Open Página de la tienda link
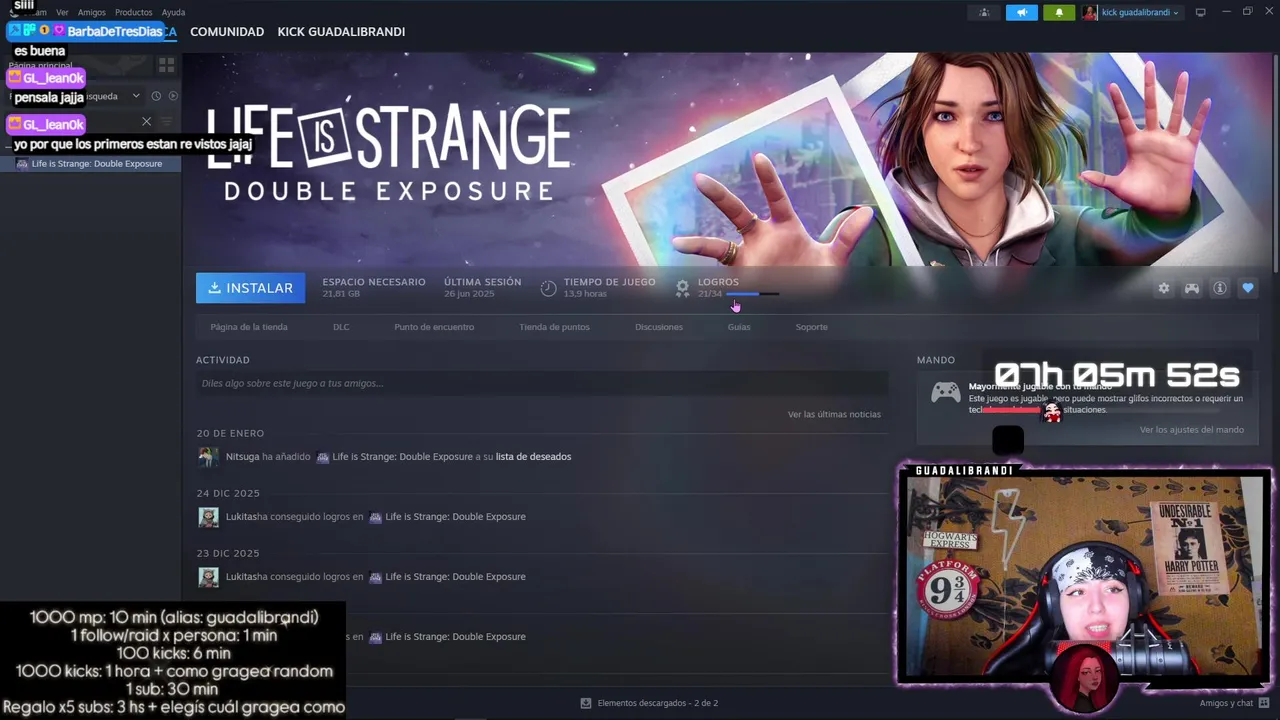 [249, 327]
